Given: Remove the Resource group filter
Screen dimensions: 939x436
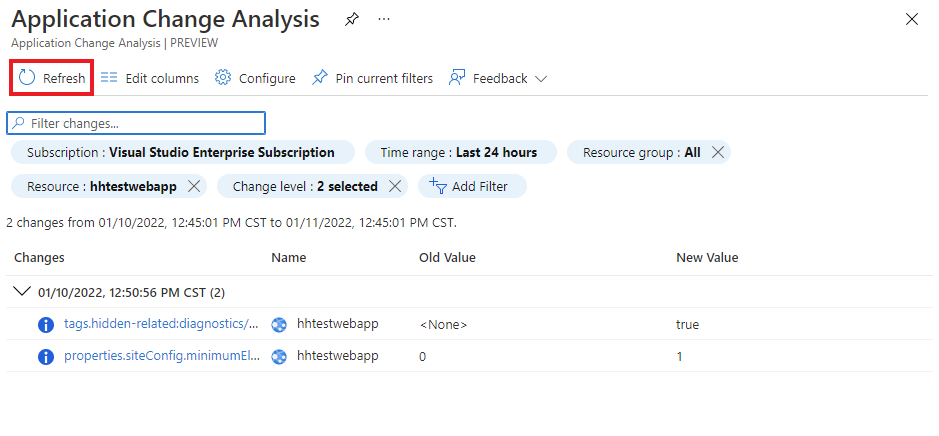Looking at the screenshot, I should point(718,153).
